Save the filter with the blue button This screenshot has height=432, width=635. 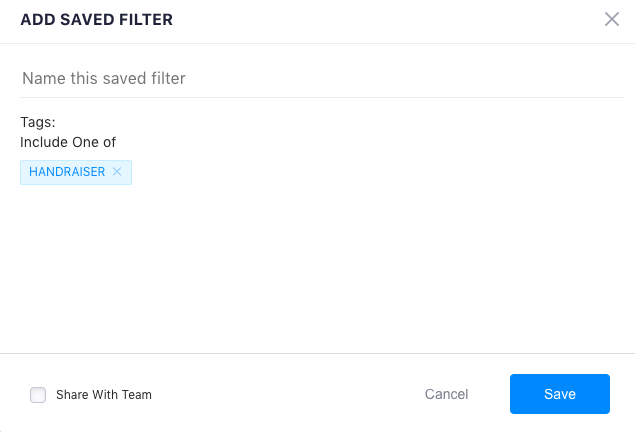(x=559, y=394)
